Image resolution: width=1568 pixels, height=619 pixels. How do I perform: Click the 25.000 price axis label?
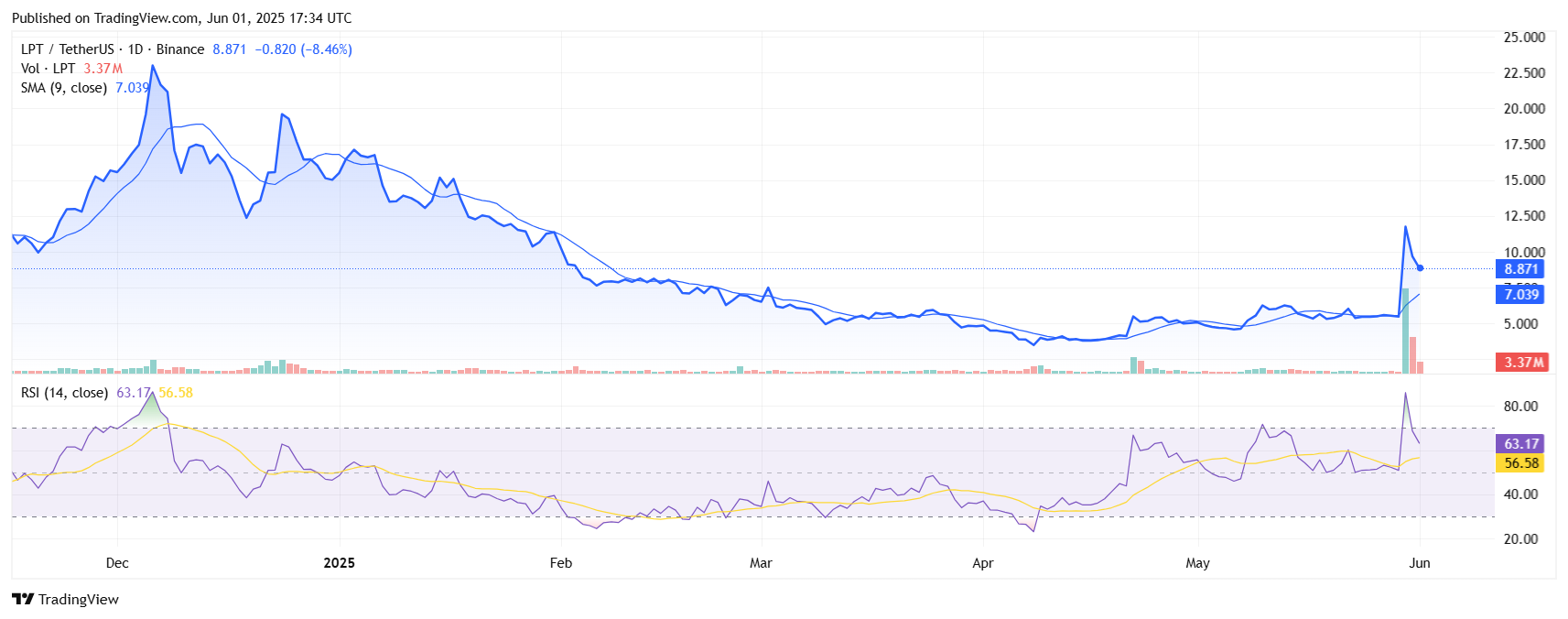click(1524, 38)
